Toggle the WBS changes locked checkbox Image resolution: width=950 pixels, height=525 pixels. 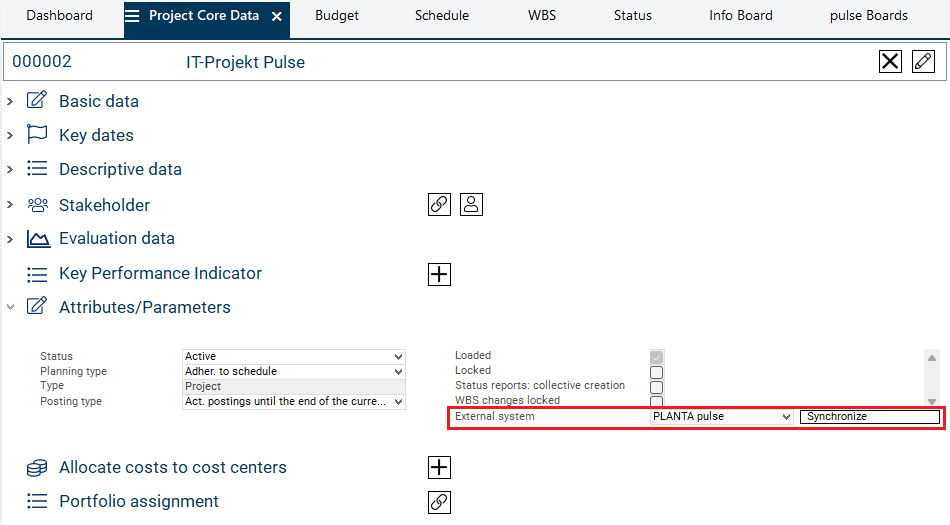657,401
